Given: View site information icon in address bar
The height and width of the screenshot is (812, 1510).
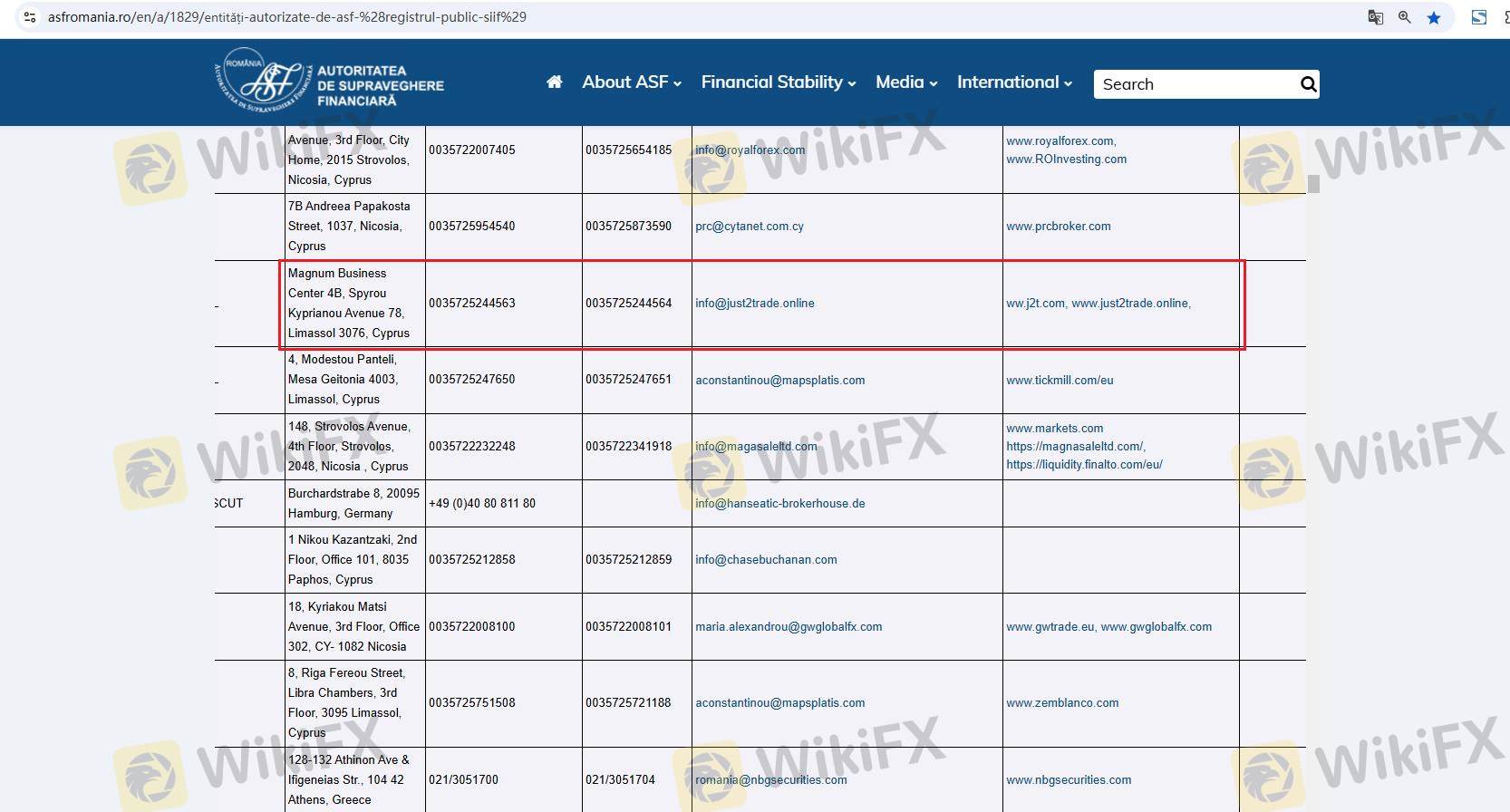Looking at the screenshot, I should pos(29,17).
